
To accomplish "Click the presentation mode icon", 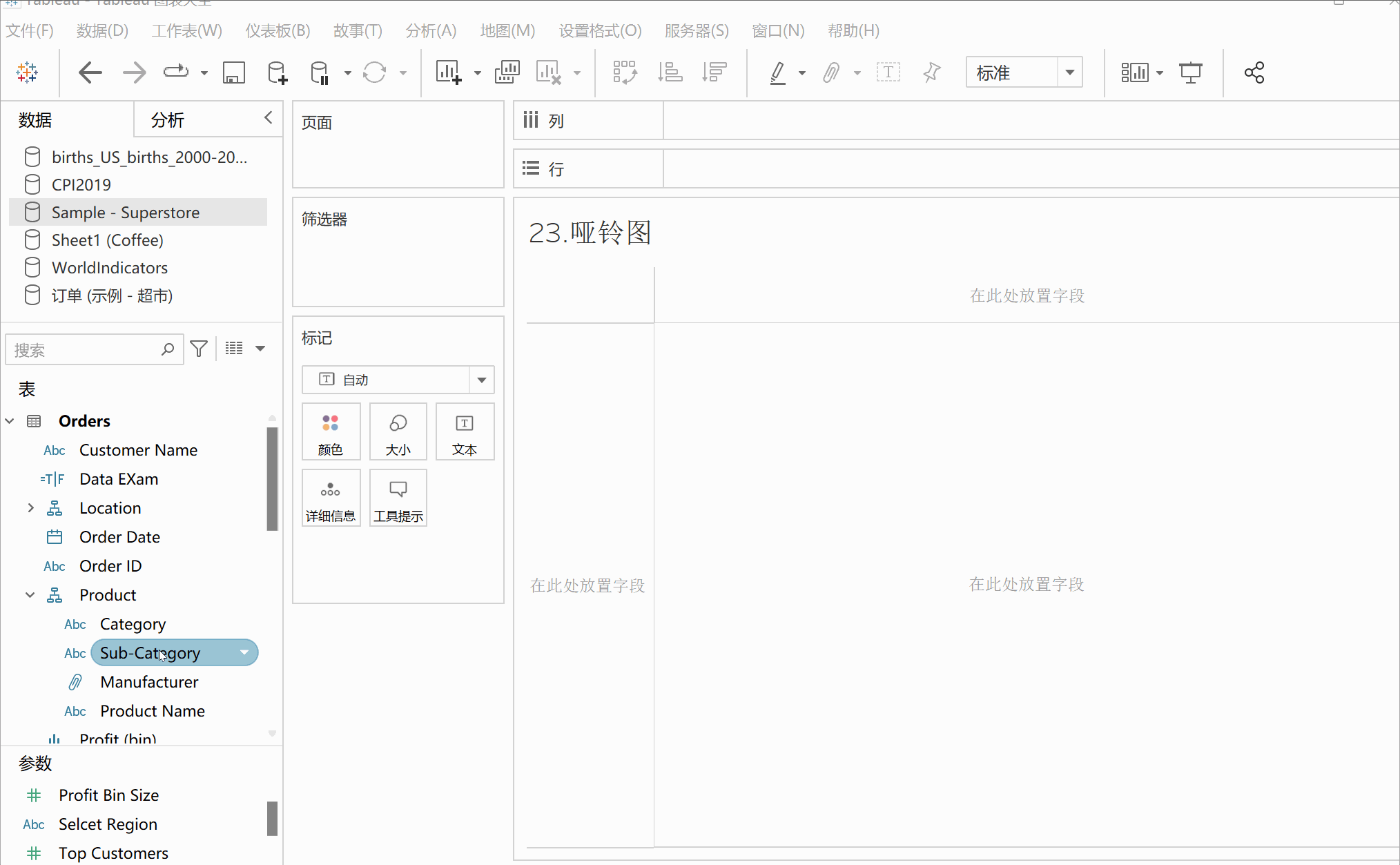I will tap(1190, 72).
